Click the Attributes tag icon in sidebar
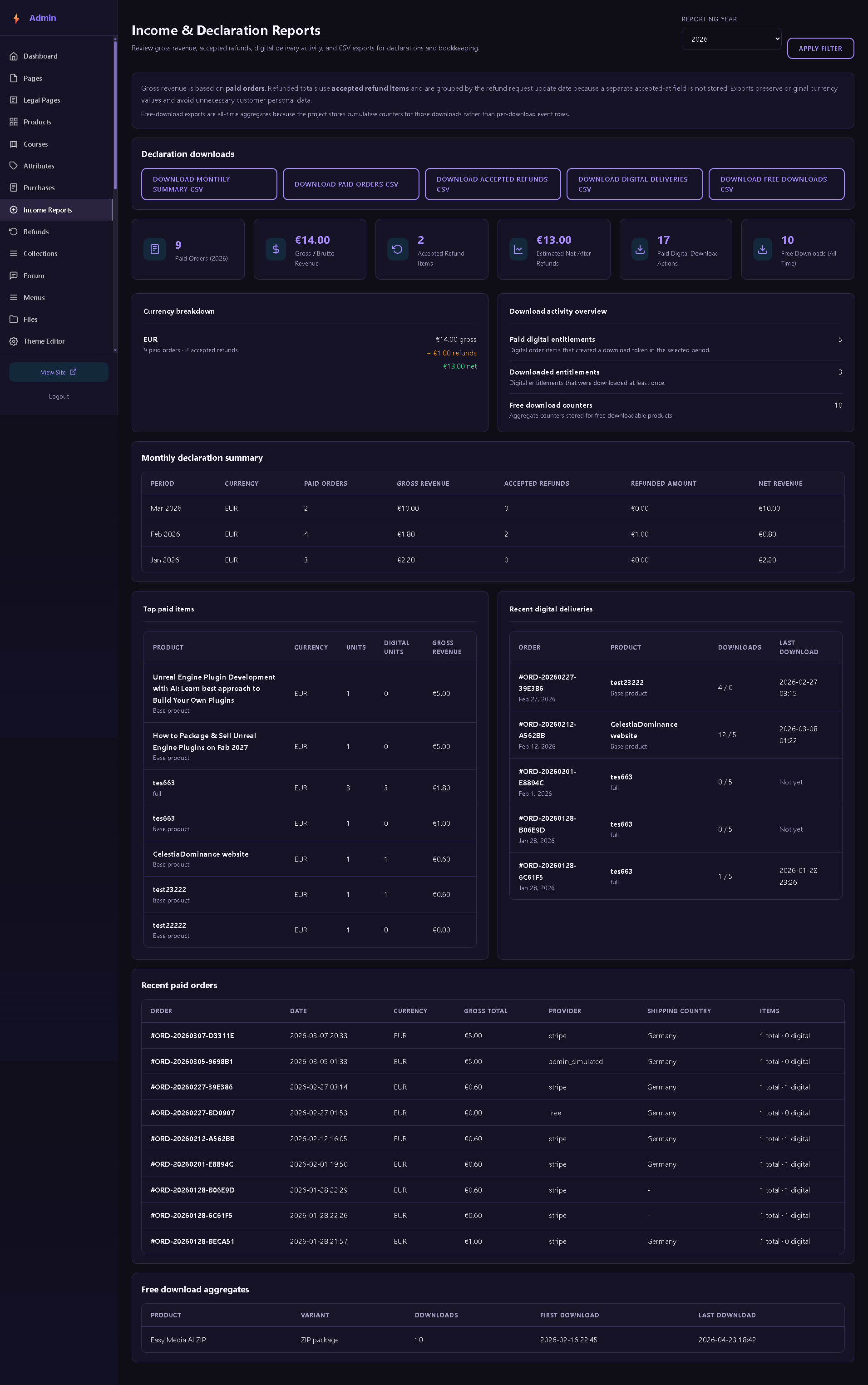The height and width of the screenshot is (1385, 868). pyautogui.click(x=14, y=166)
